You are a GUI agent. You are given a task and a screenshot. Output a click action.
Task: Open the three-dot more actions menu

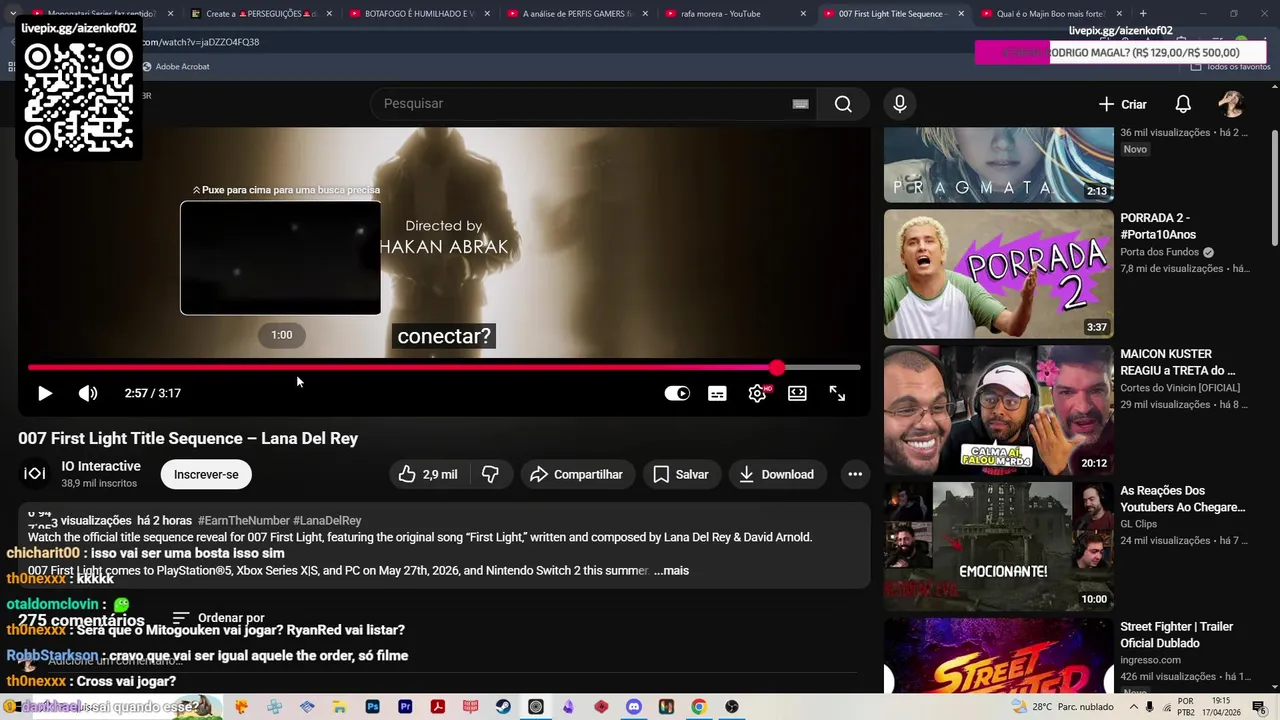[854, 474]
